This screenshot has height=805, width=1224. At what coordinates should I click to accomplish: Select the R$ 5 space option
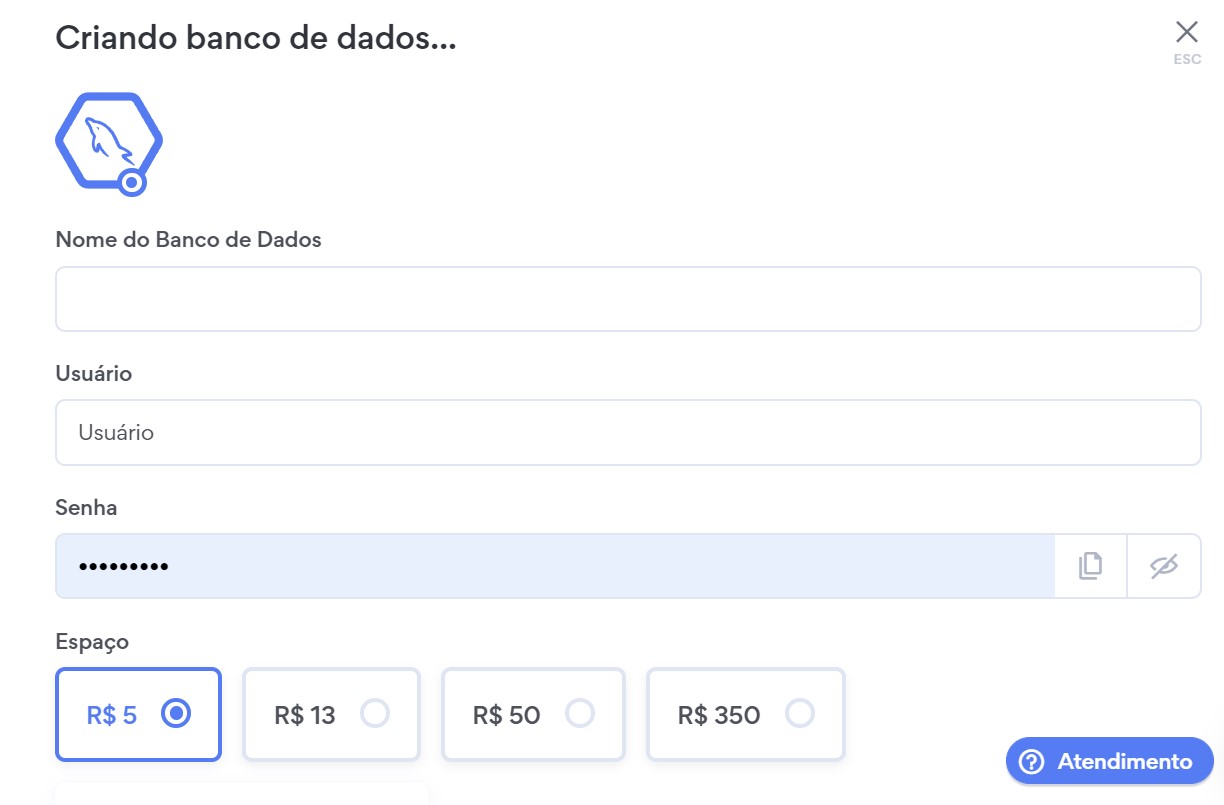(138, 715)
